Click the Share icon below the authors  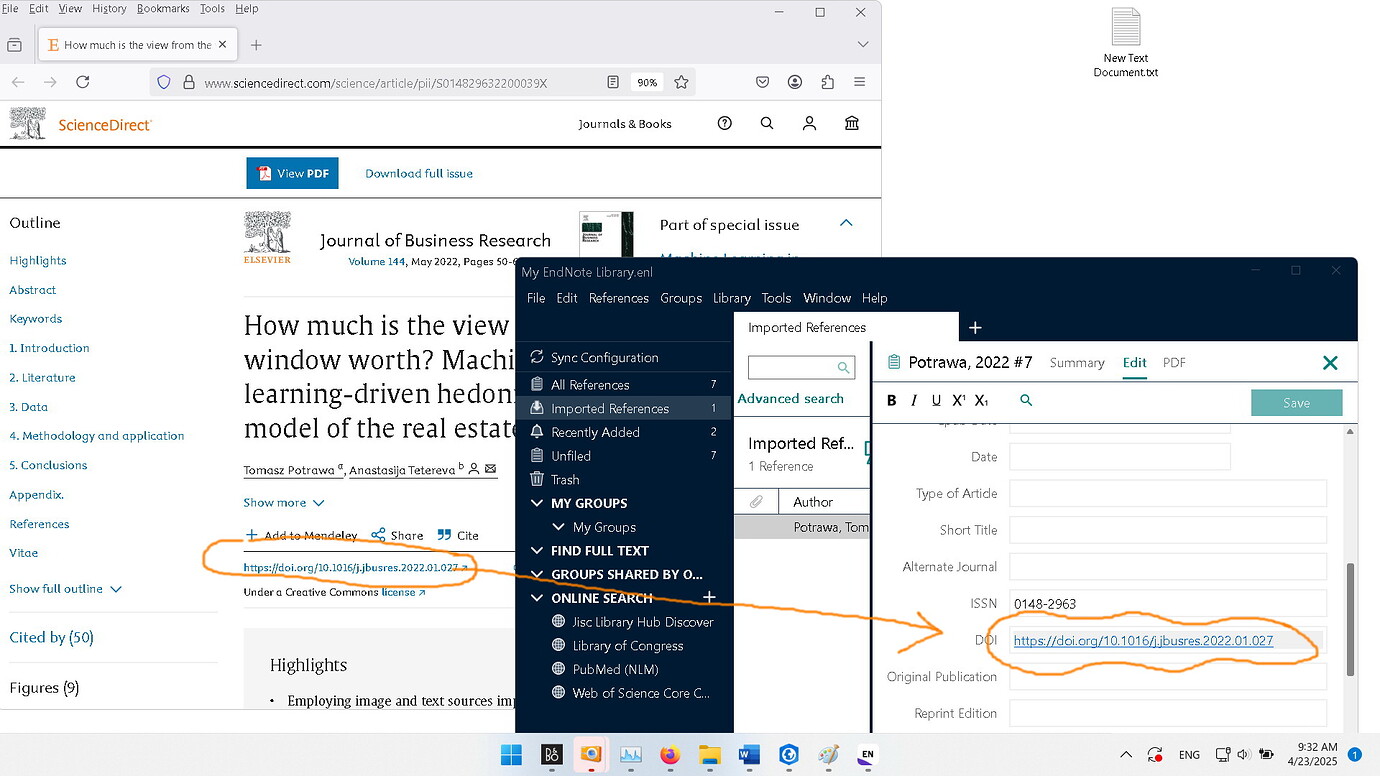pos(381,535)
